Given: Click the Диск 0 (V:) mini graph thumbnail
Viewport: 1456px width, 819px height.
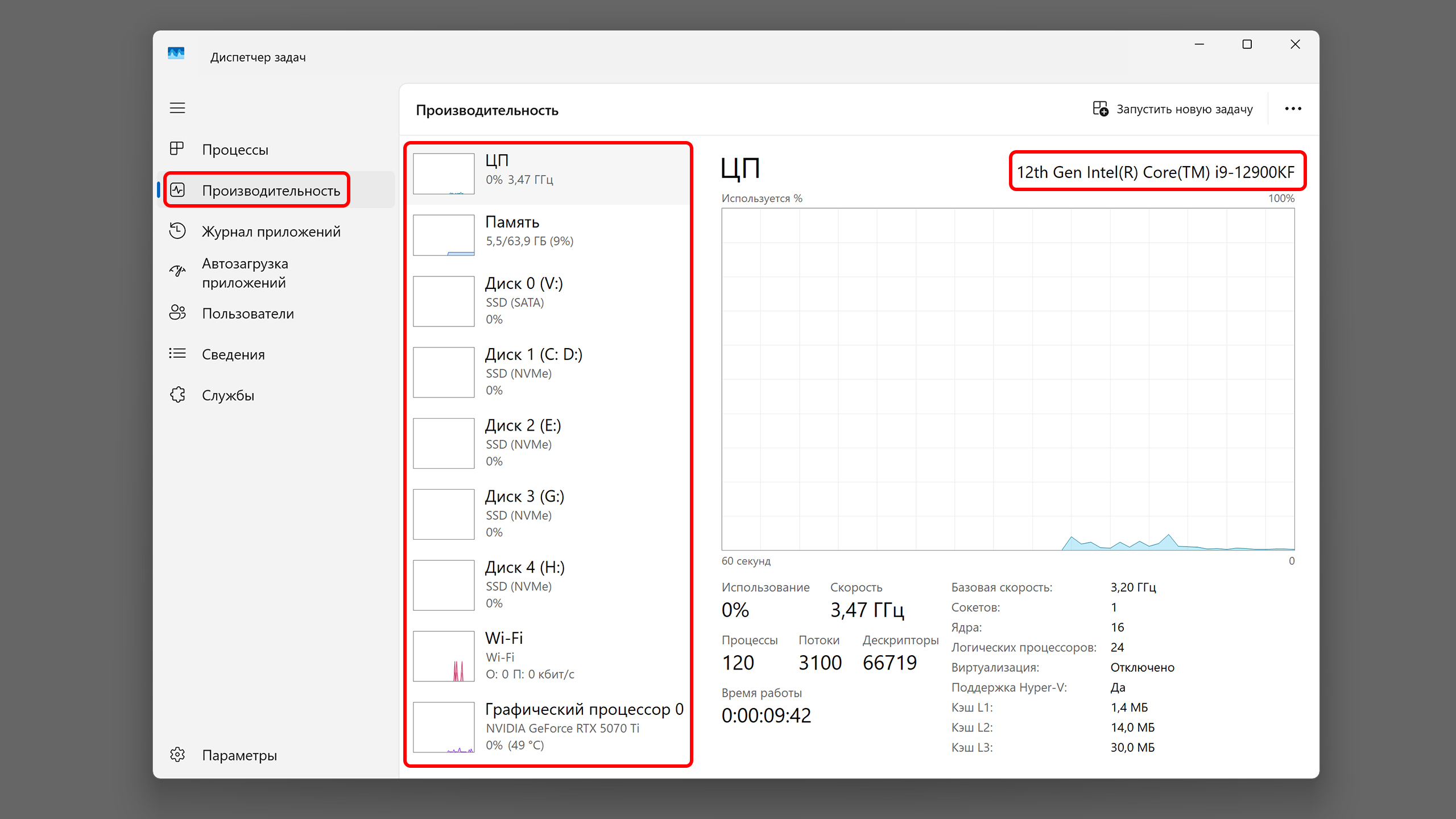Looking at the screenshot, I should pos(444,301).
